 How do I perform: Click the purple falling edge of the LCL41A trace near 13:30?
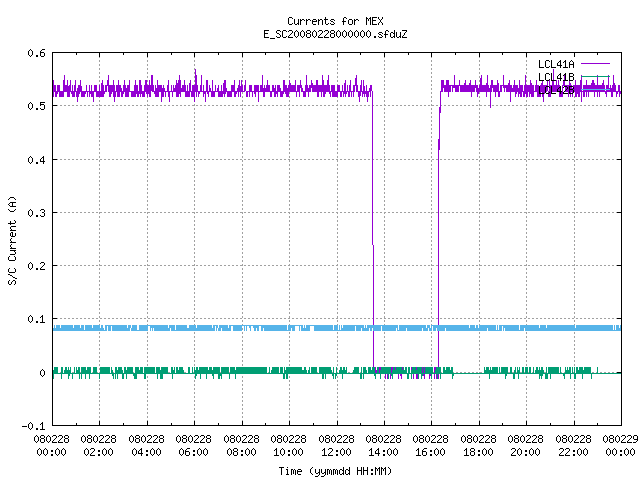click(373, 229)
